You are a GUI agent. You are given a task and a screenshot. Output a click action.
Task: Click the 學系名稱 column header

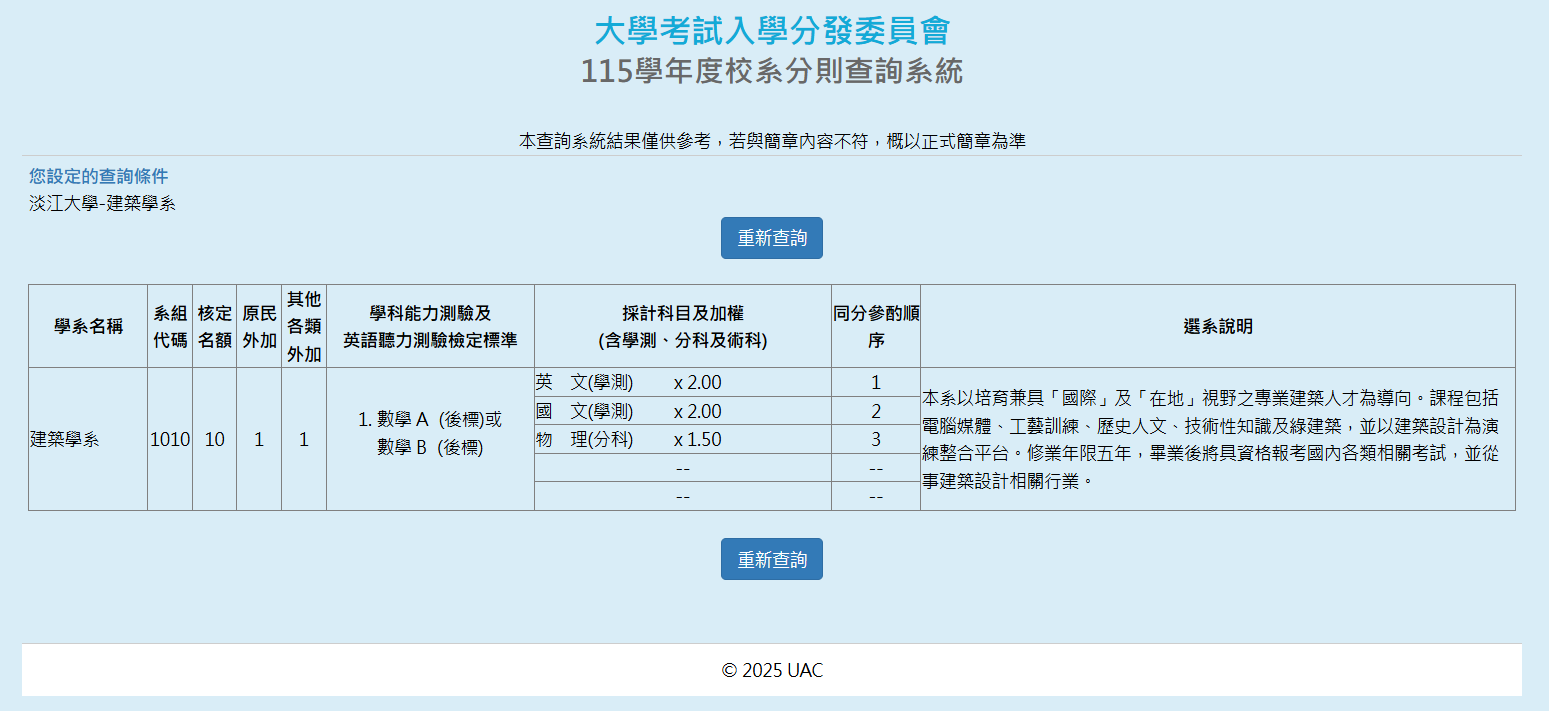pos(88,326)
